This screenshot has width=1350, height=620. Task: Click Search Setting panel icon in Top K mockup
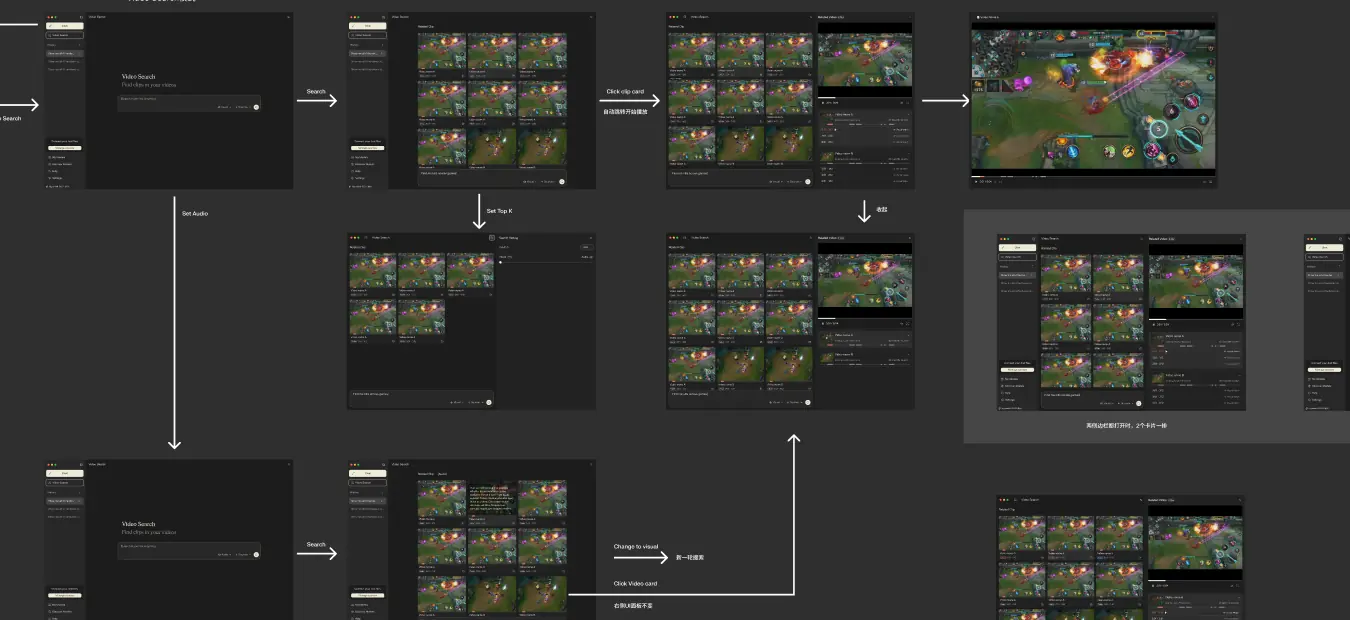492,238
